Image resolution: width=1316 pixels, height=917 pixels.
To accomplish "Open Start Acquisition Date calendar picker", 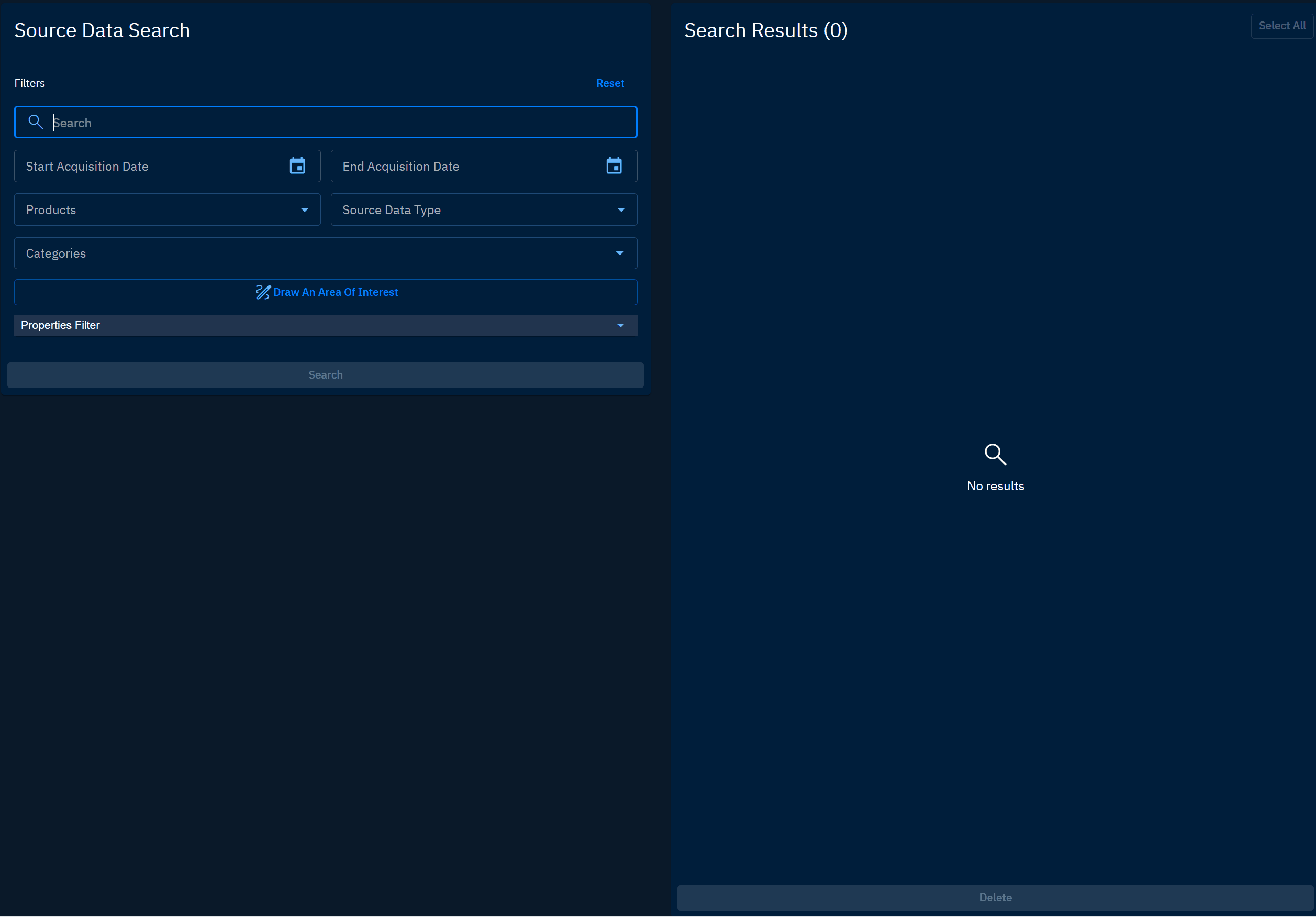I will [x=297, y=167].
